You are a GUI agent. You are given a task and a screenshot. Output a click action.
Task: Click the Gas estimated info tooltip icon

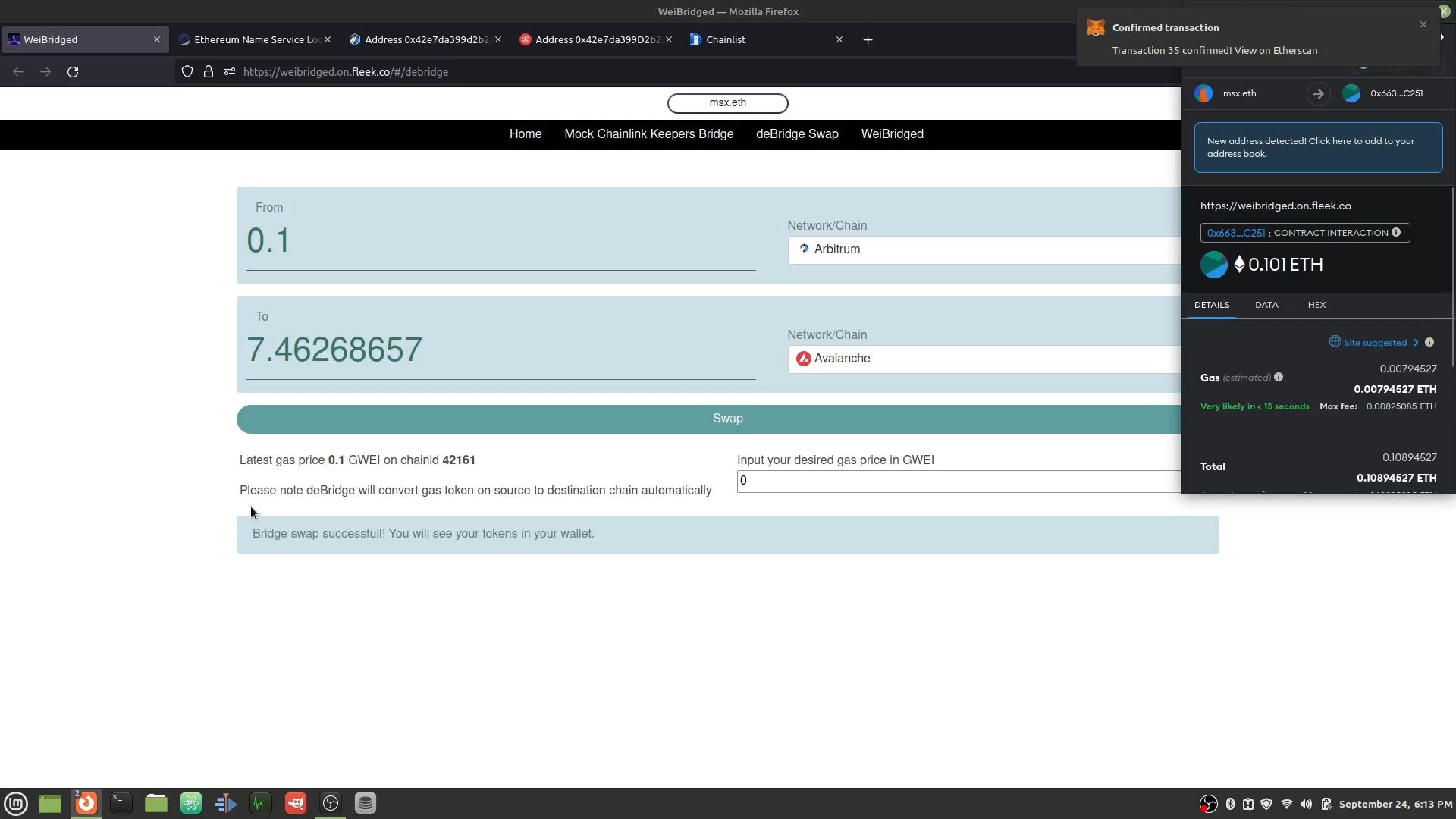tap(1278, 377)
